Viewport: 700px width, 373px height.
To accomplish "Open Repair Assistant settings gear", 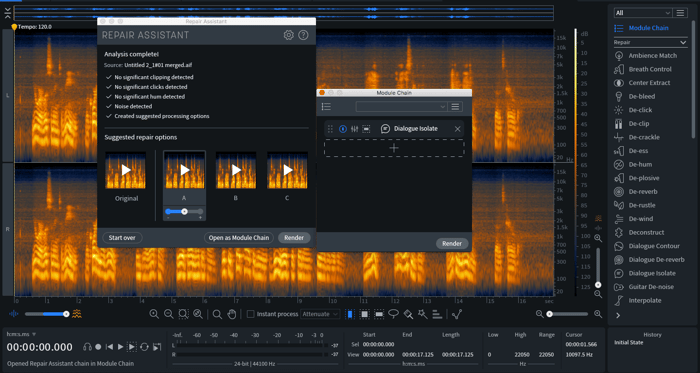I will pyautogui.click(x=288, y=35).
